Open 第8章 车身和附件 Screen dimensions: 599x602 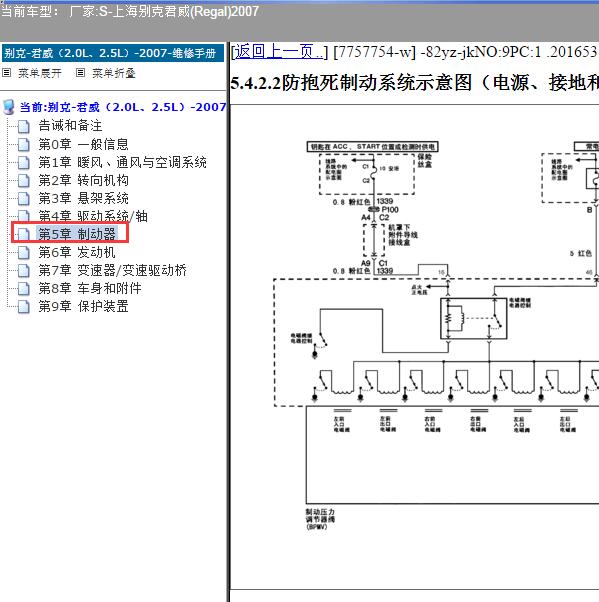(90, 288)
